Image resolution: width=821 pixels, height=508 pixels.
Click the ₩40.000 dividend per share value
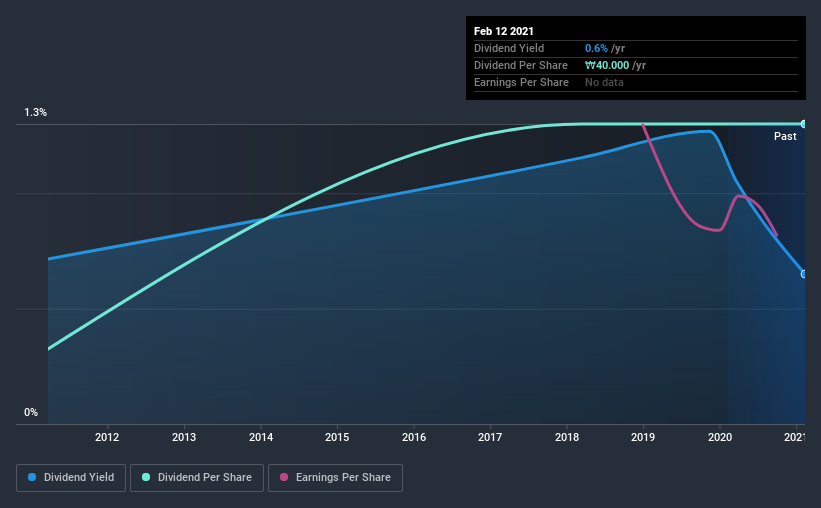pyautogui.click(x=607, y=65)
